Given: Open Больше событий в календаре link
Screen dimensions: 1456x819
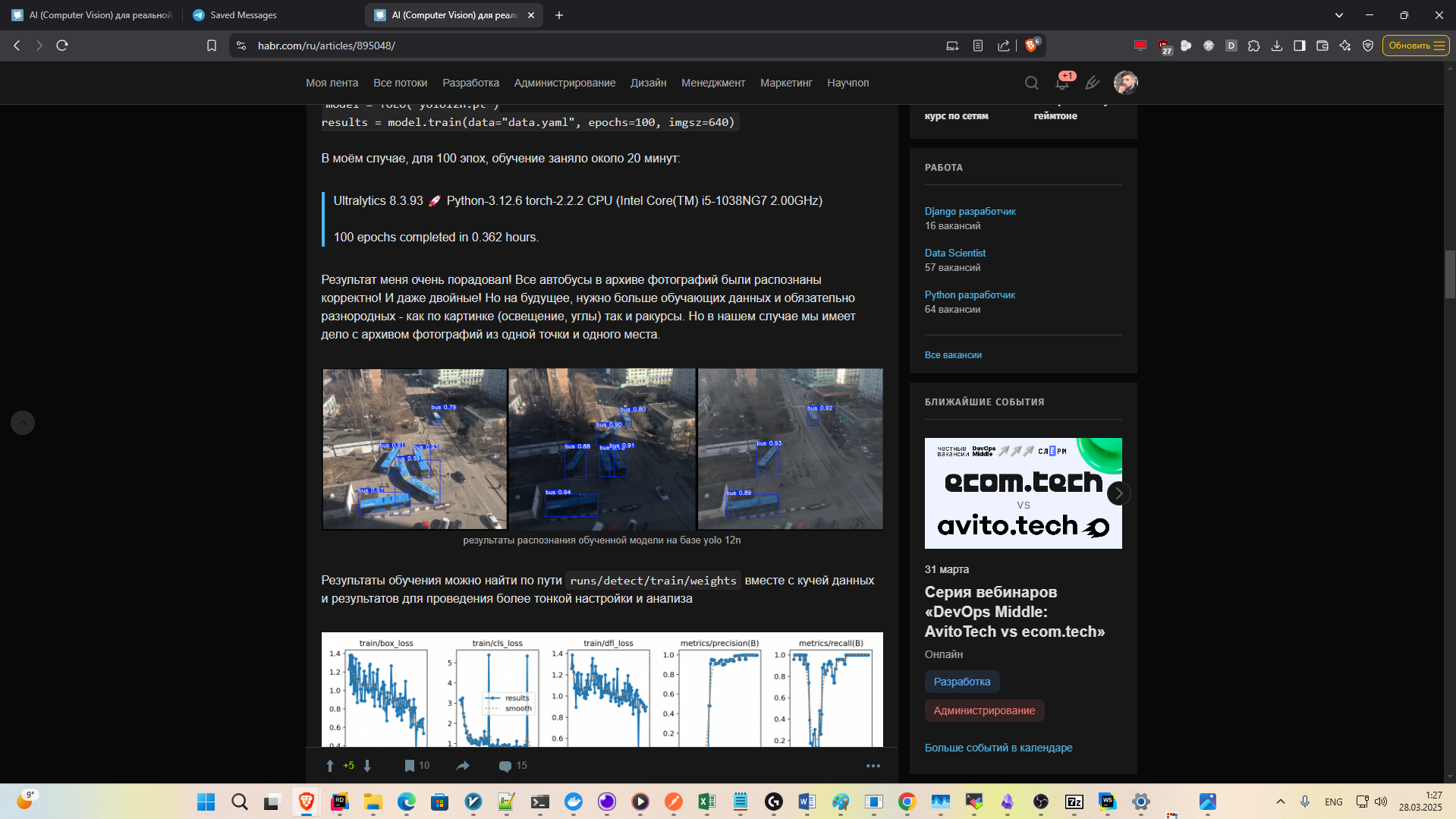Looking at the screenshot, I should pos(998,748).
